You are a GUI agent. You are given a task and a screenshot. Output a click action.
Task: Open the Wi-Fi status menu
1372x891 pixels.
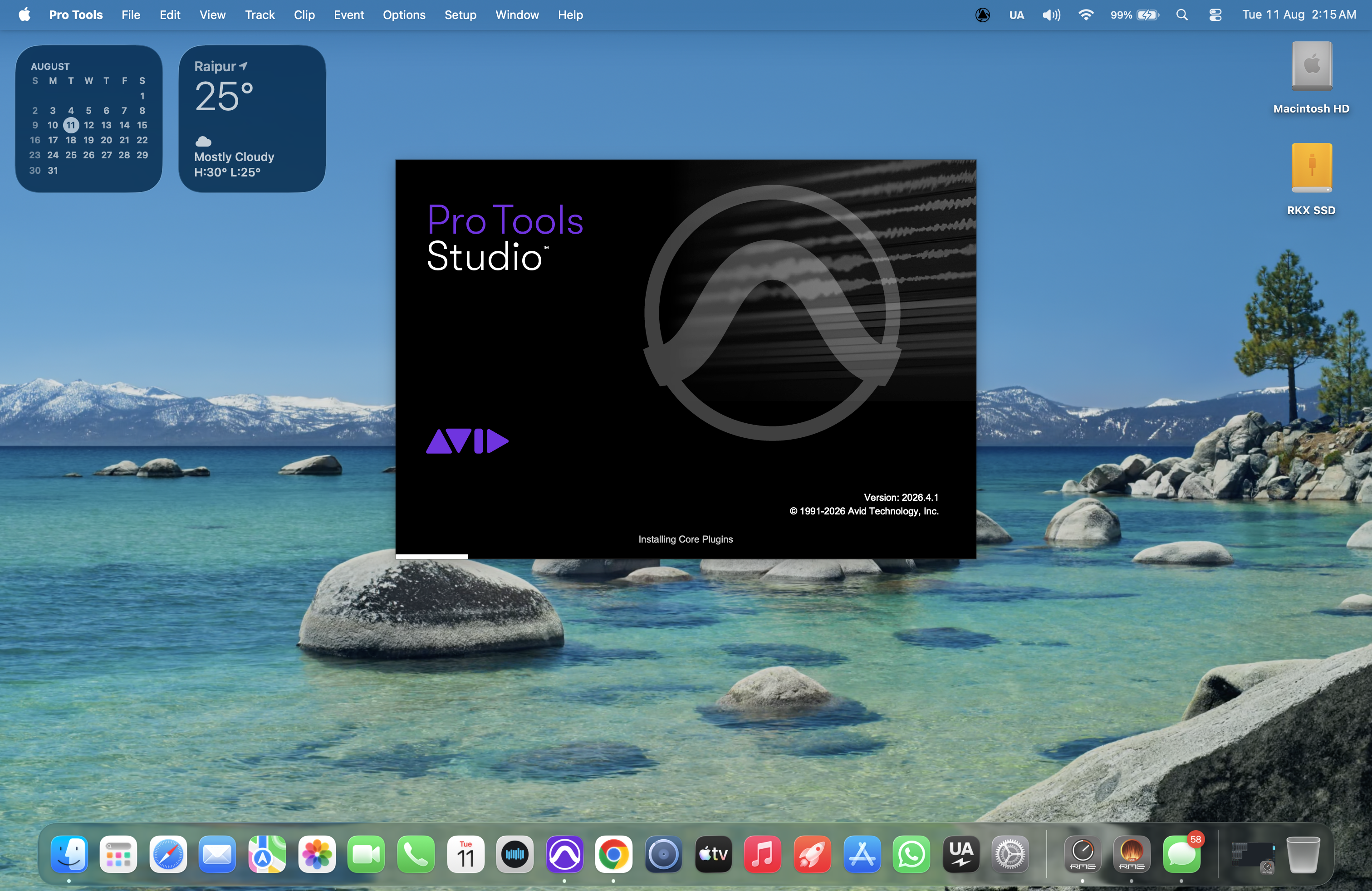point(1086,15)
